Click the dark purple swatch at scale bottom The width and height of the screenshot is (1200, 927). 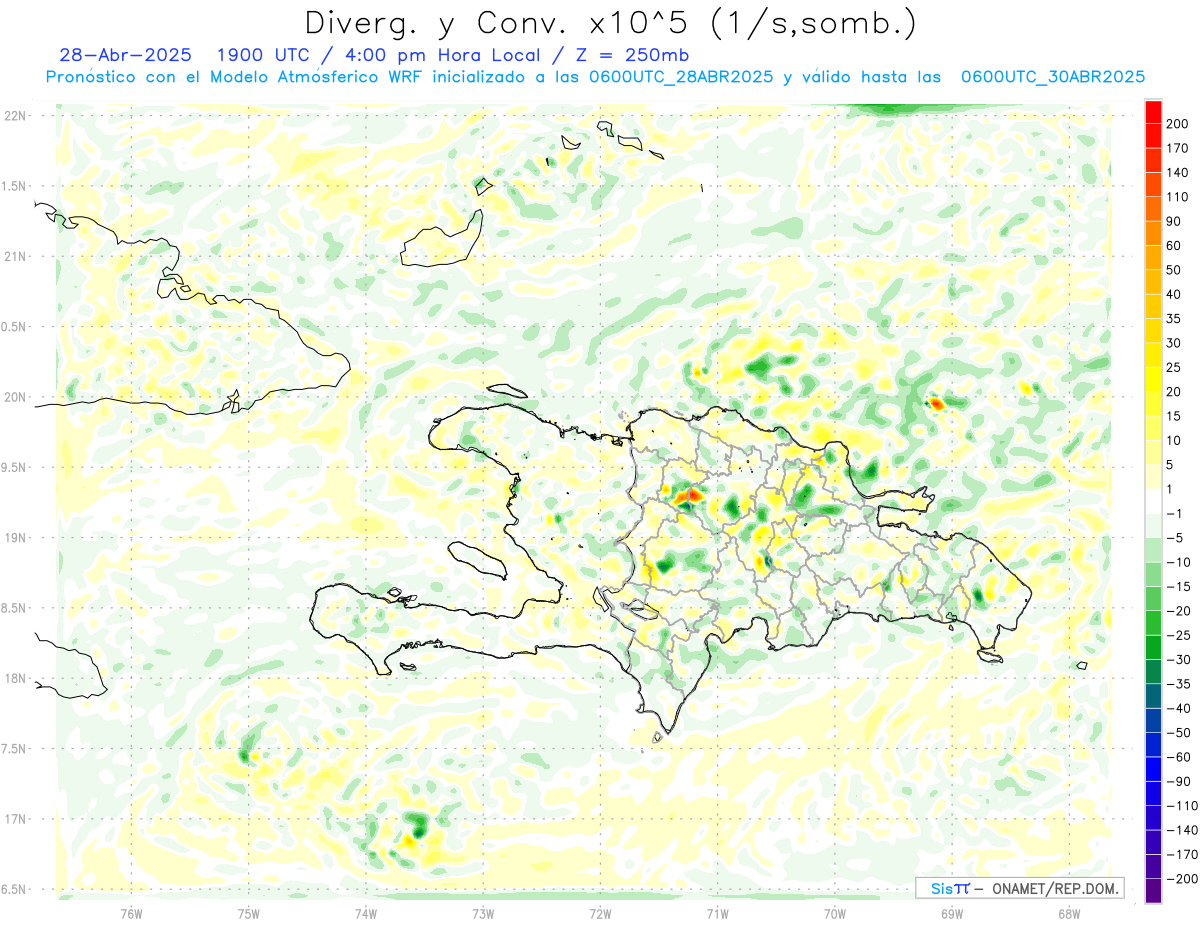[1153, 891]
